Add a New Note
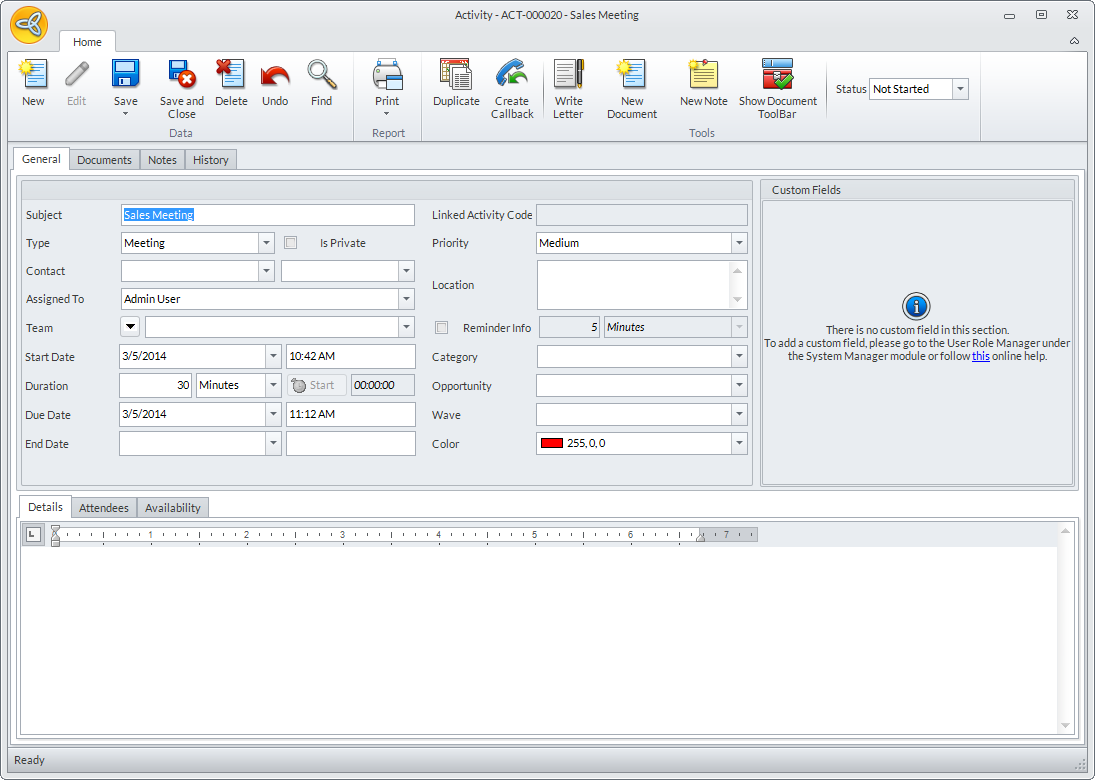This screenshot has height=780, width=1095. [x=704, y=76]
